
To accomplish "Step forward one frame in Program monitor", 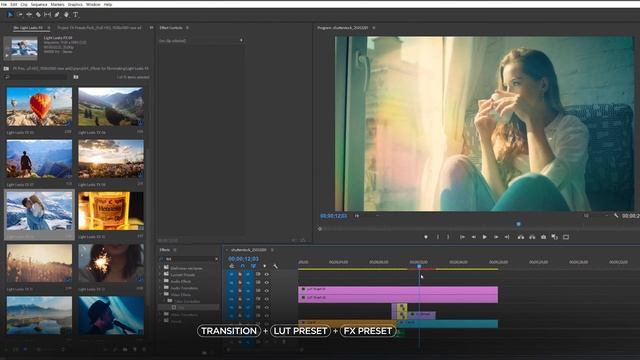I will 496,237.
